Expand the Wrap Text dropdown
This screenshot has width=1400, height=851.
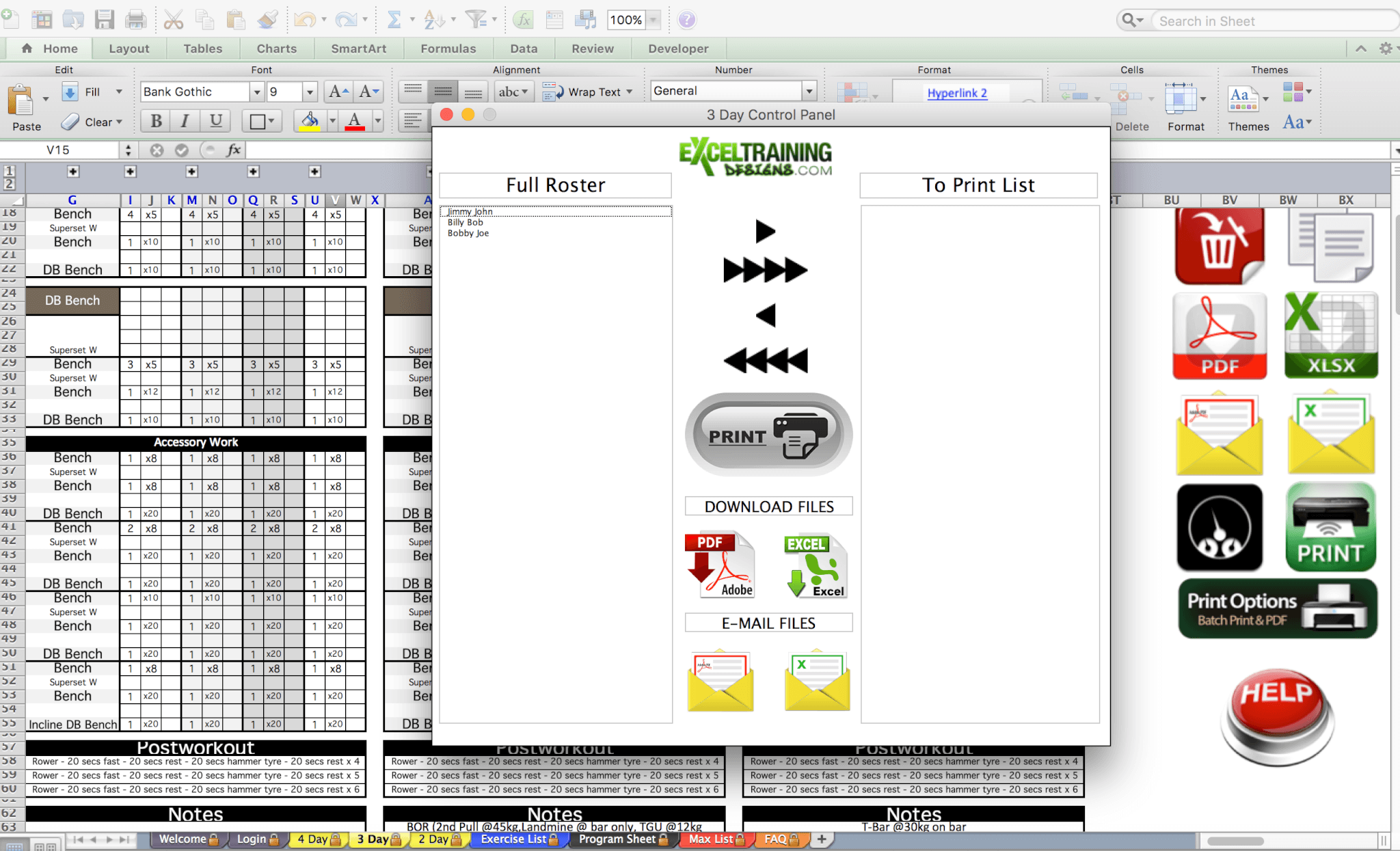point(629,92)
